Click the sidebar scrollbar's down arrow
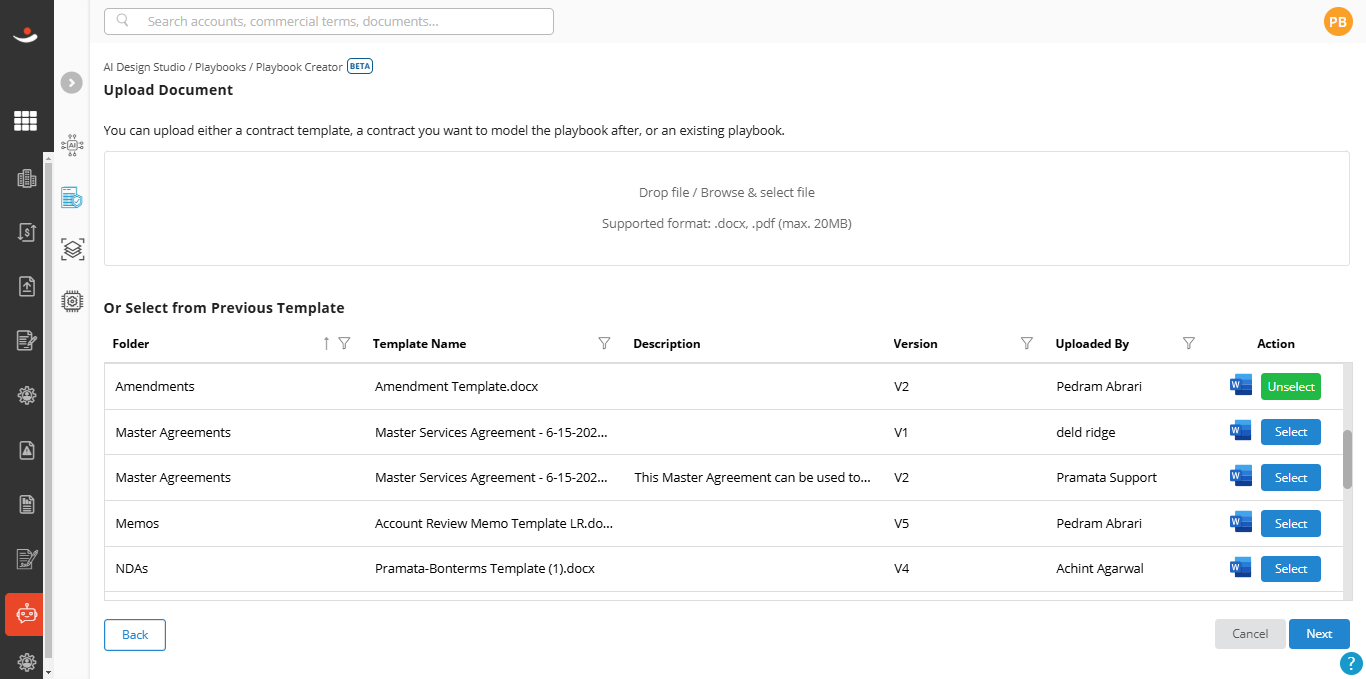Viewport: 1366px width, 679px height. click(49, 672)
